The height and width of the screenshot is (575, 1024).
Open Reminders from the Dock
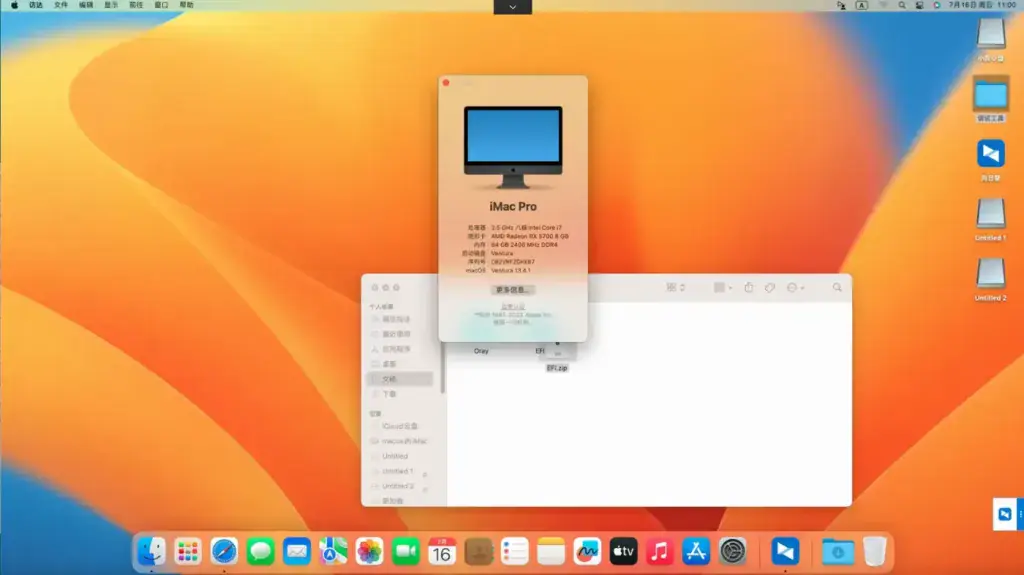click(515, 551)
